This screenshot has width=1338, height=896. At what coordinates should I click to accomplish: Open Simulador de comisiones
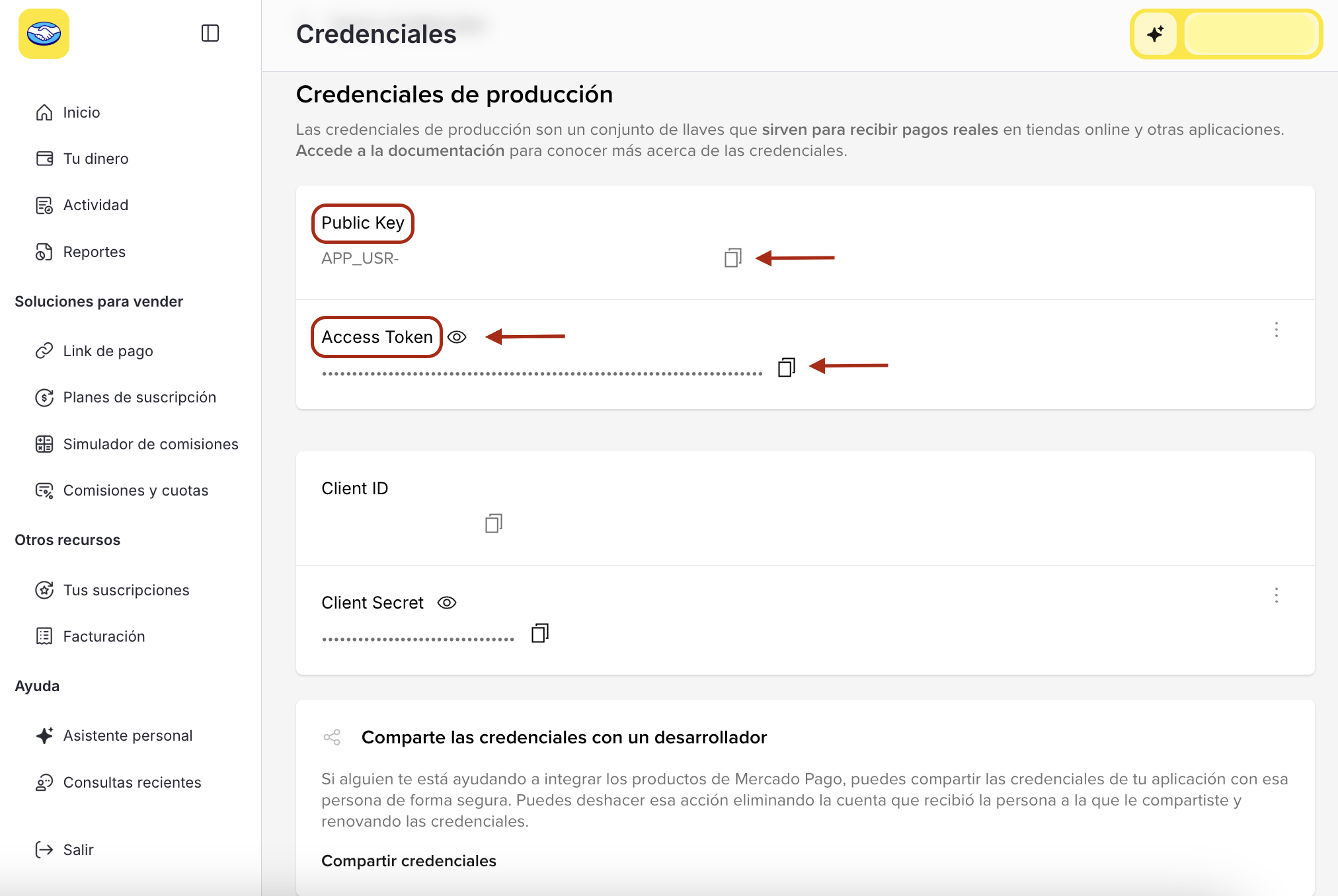[151, 444]
